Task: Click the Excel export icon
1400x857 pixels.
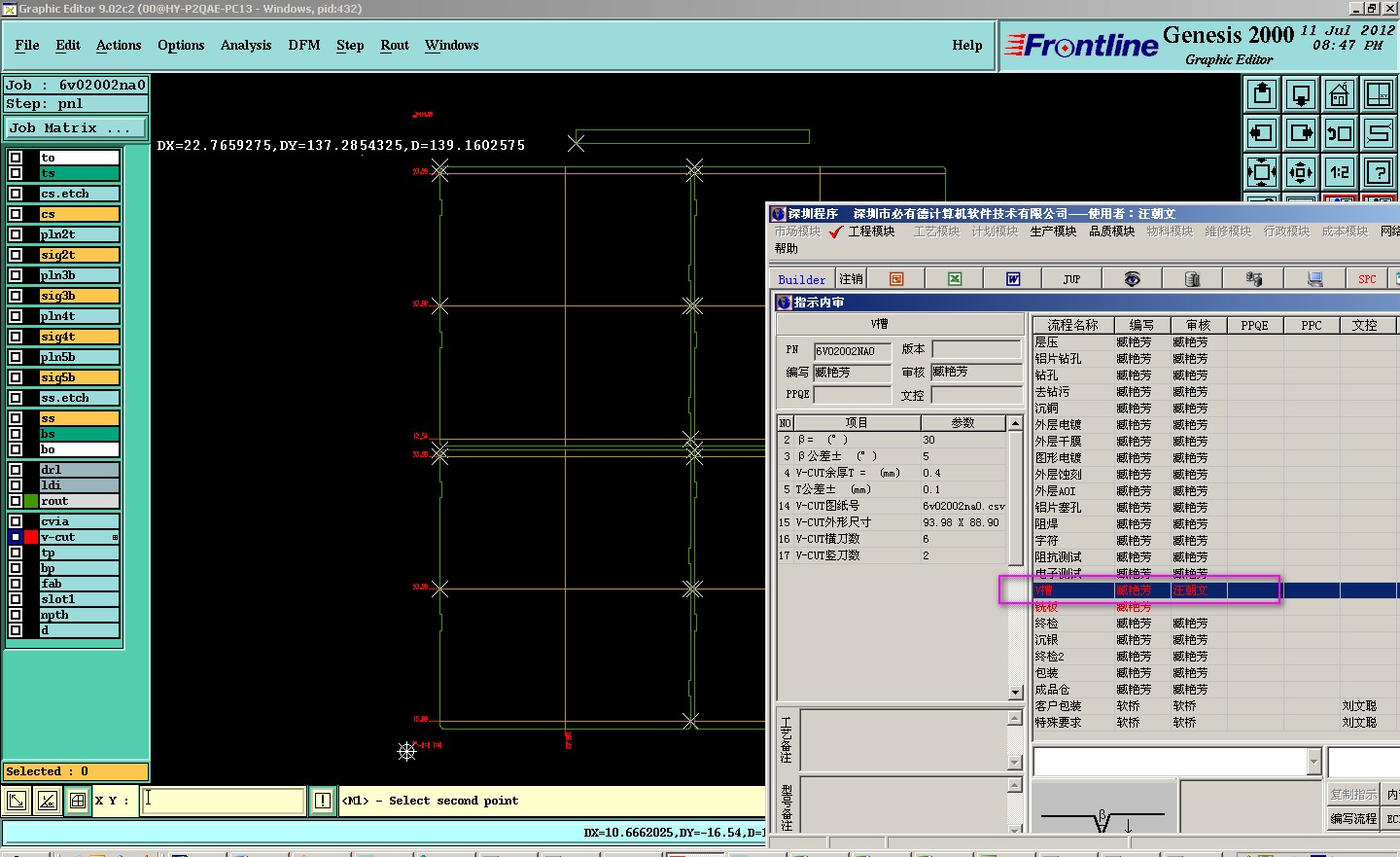Action: point(955,279)
